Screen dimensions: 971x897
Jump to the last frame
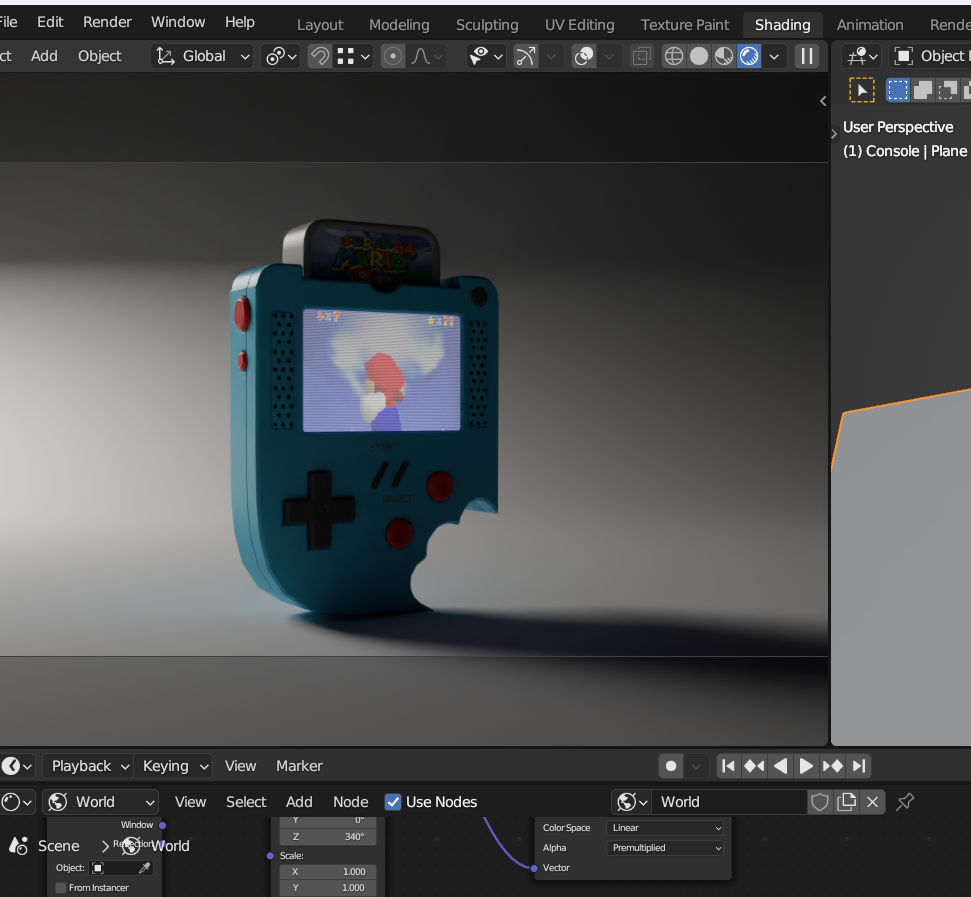point(859,766)
